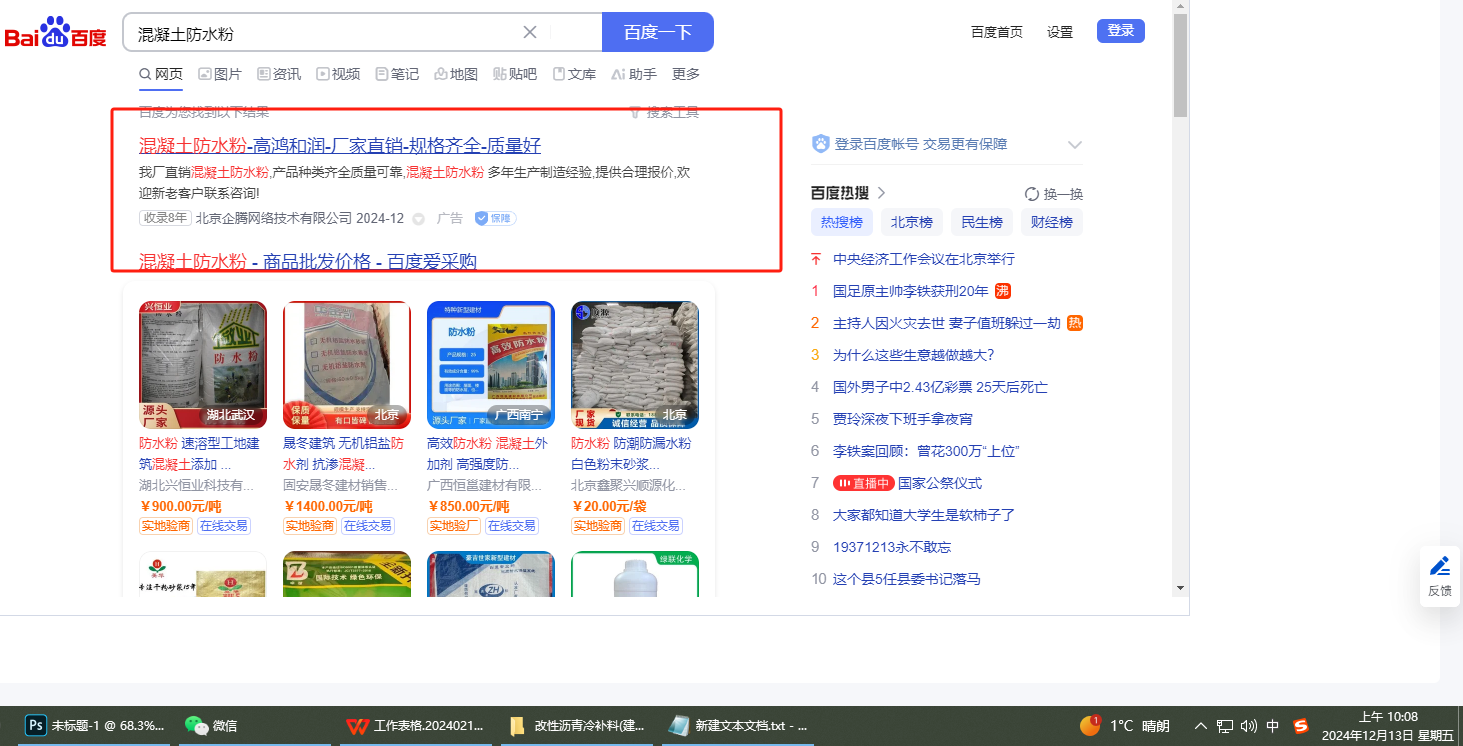Screen dimensions: 1463x746
Task: Switch the 中 input language indicator
Action: pos(1273,726)
